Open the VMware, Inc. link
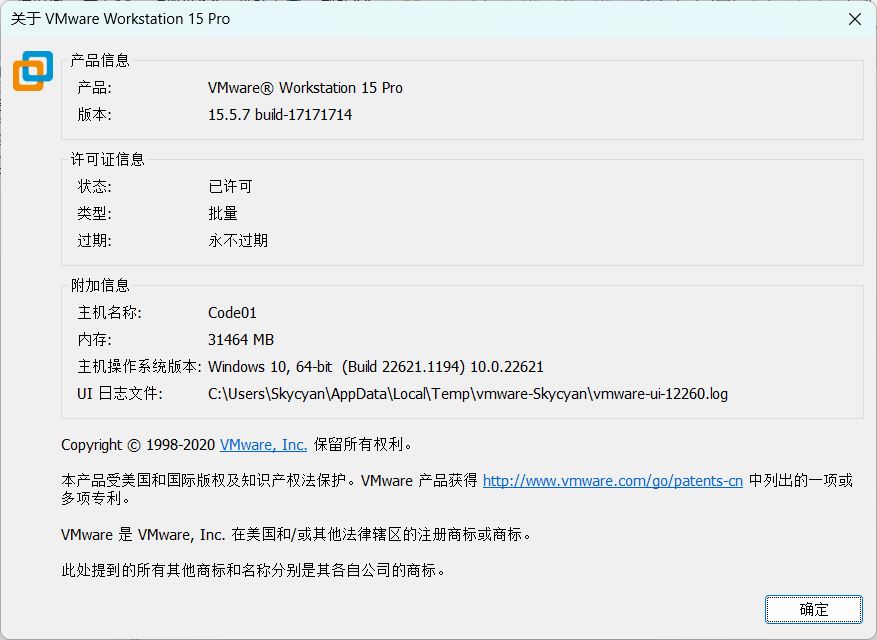 [263, 445]
